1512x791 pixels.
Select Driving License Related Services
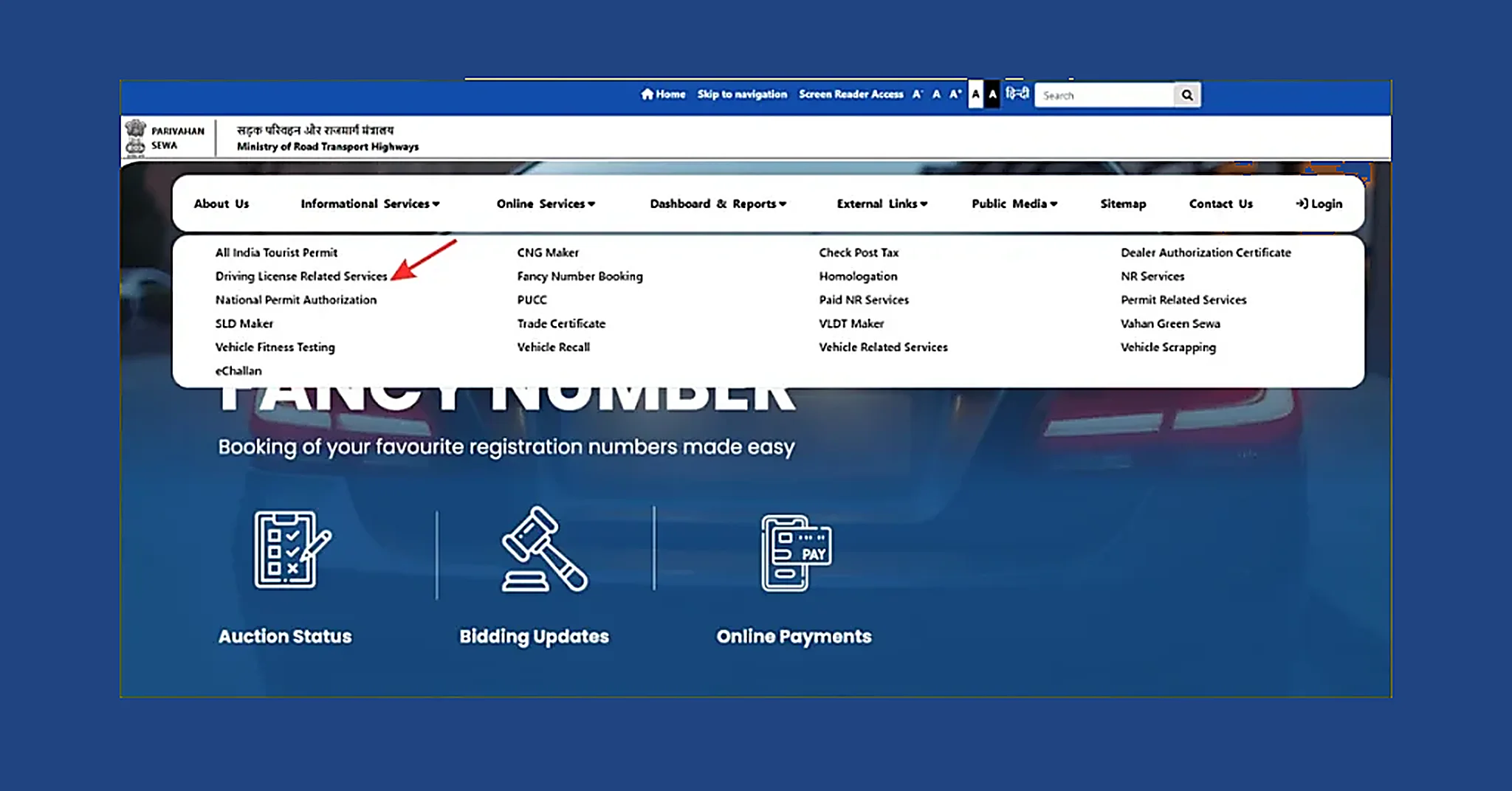coord(300,276)
